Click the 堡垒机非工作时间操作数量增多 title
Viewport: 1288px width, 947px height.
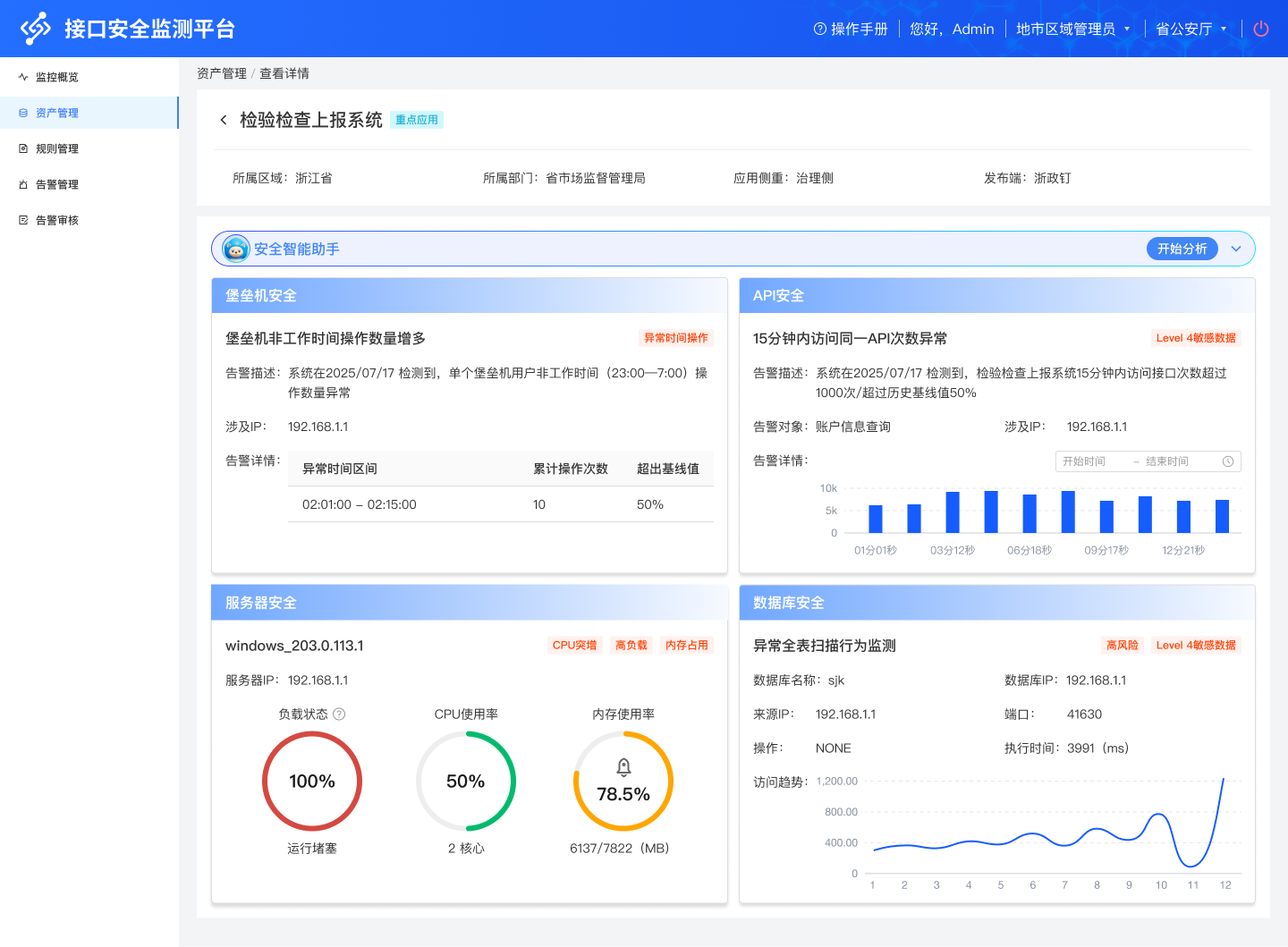(x=326, y=338)
